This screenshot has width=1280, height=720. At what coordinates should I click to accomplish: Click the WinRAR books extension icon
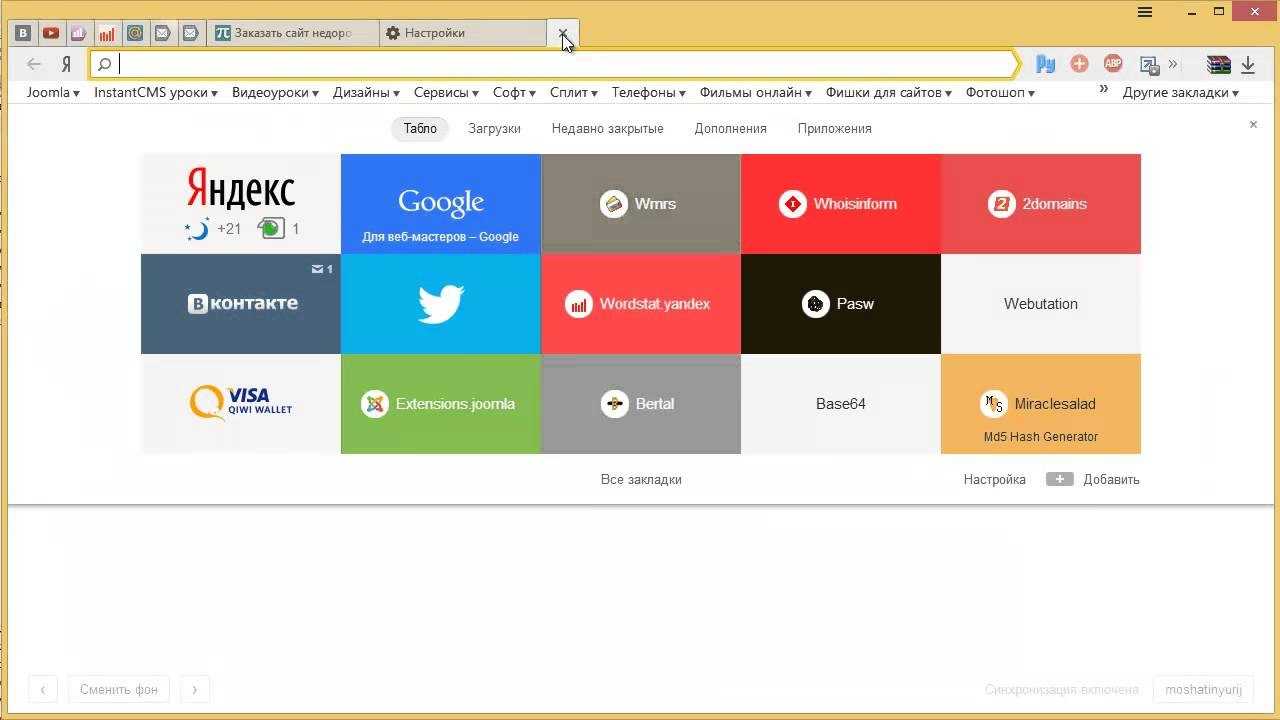1218,64
